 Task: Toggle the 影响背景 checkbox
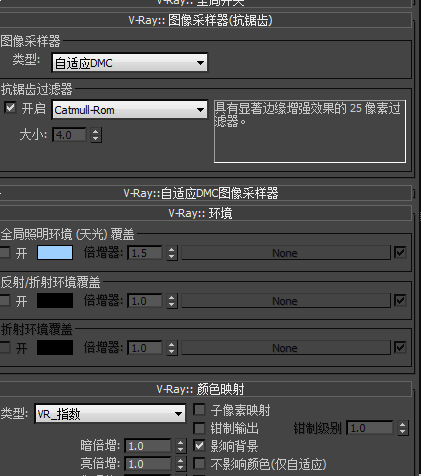(199, 446)
